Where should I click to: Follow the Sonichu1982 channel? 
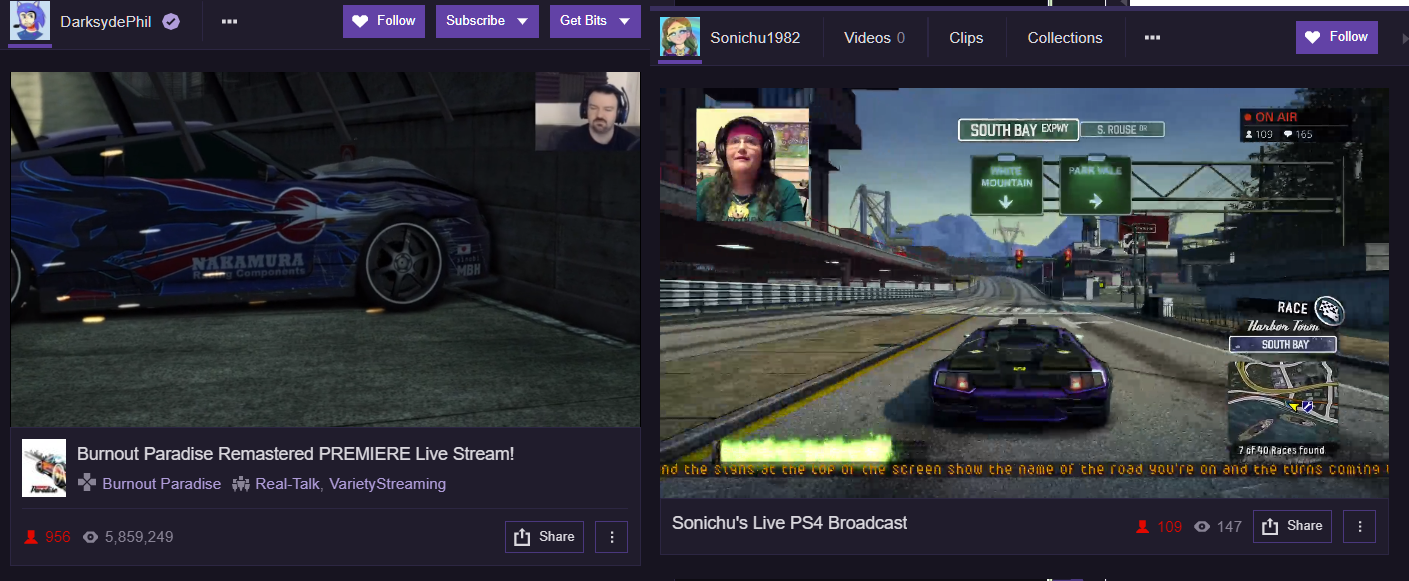[x=1337, y=37]
